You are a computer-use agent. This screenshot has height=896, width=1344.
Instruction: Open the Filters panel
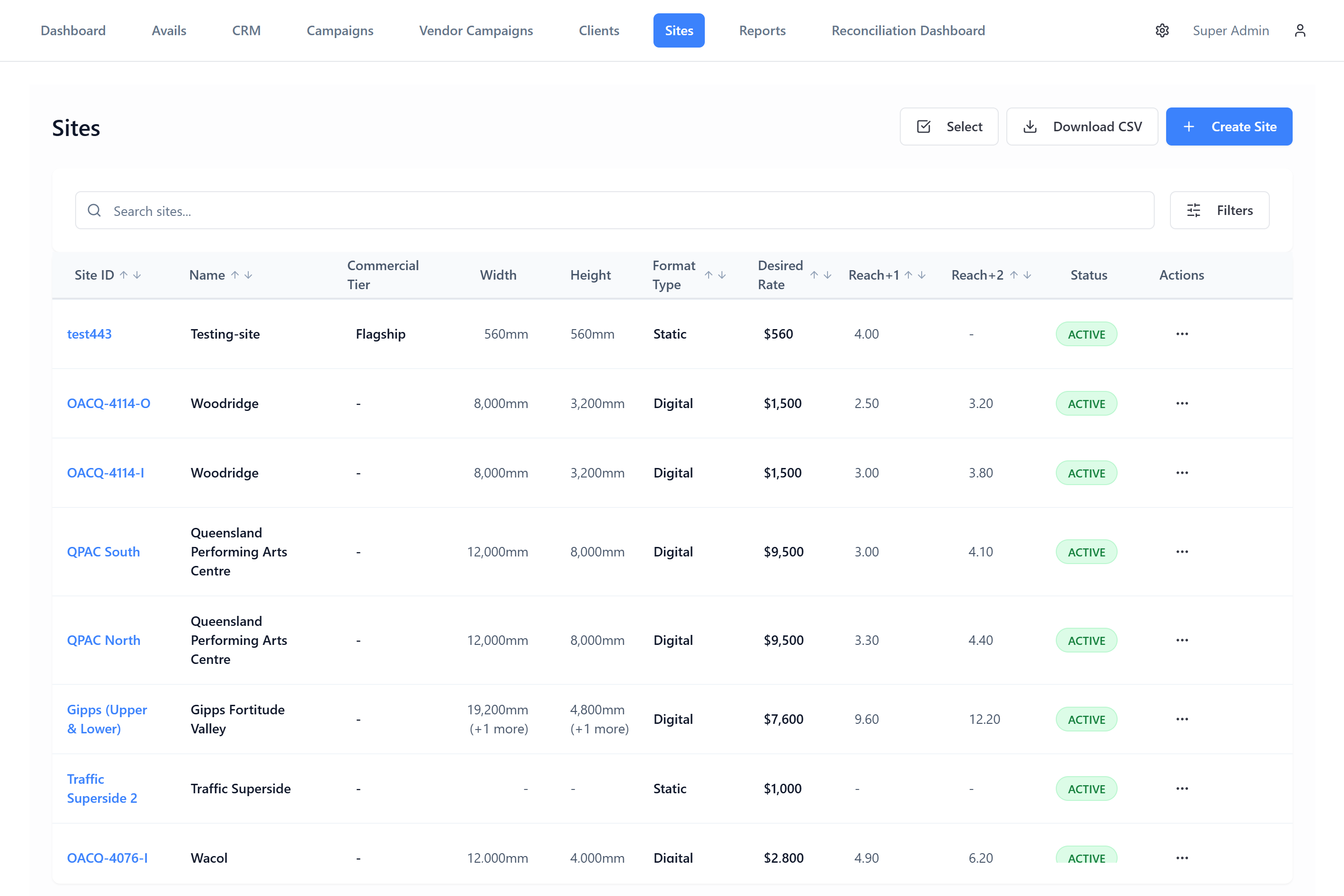pyautogui.click(x=1219, y=210)
